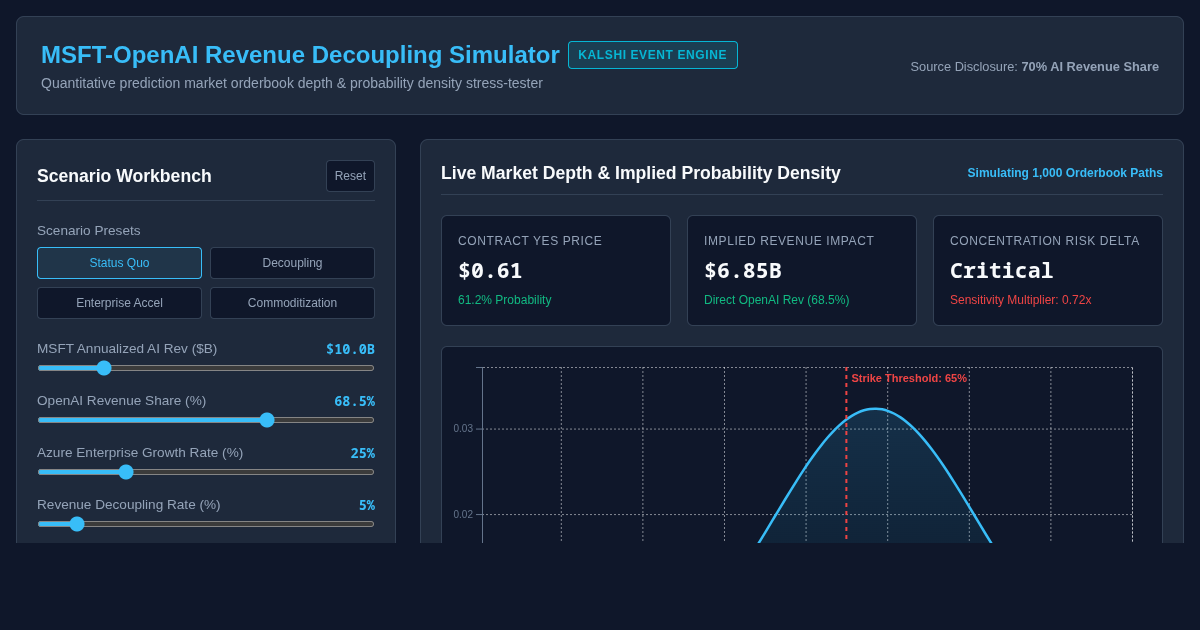Click the Source Disclosure text in header
The width and height of the screenshot is (1200, 630).
pyautogui.click(x=1034, y=66)
